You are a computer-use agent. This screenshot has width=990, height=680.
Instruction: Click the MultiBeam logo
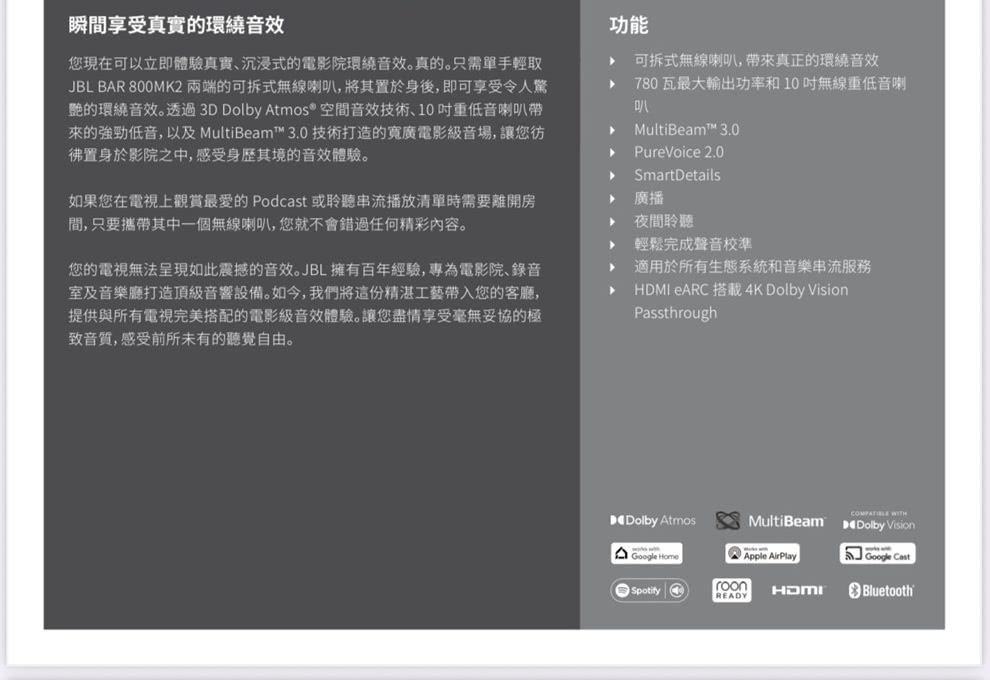pos(770,521)
